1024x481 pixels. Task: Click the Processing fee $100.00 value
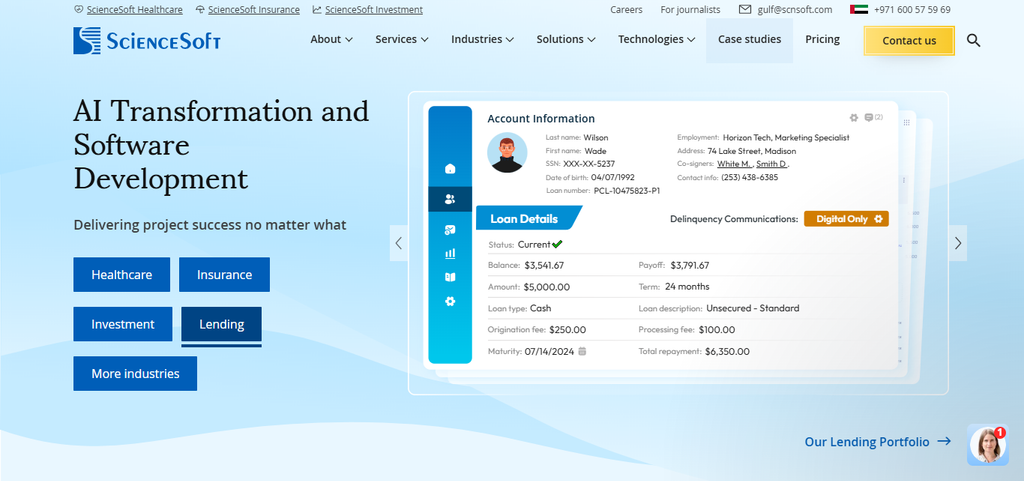pos(717,330)
